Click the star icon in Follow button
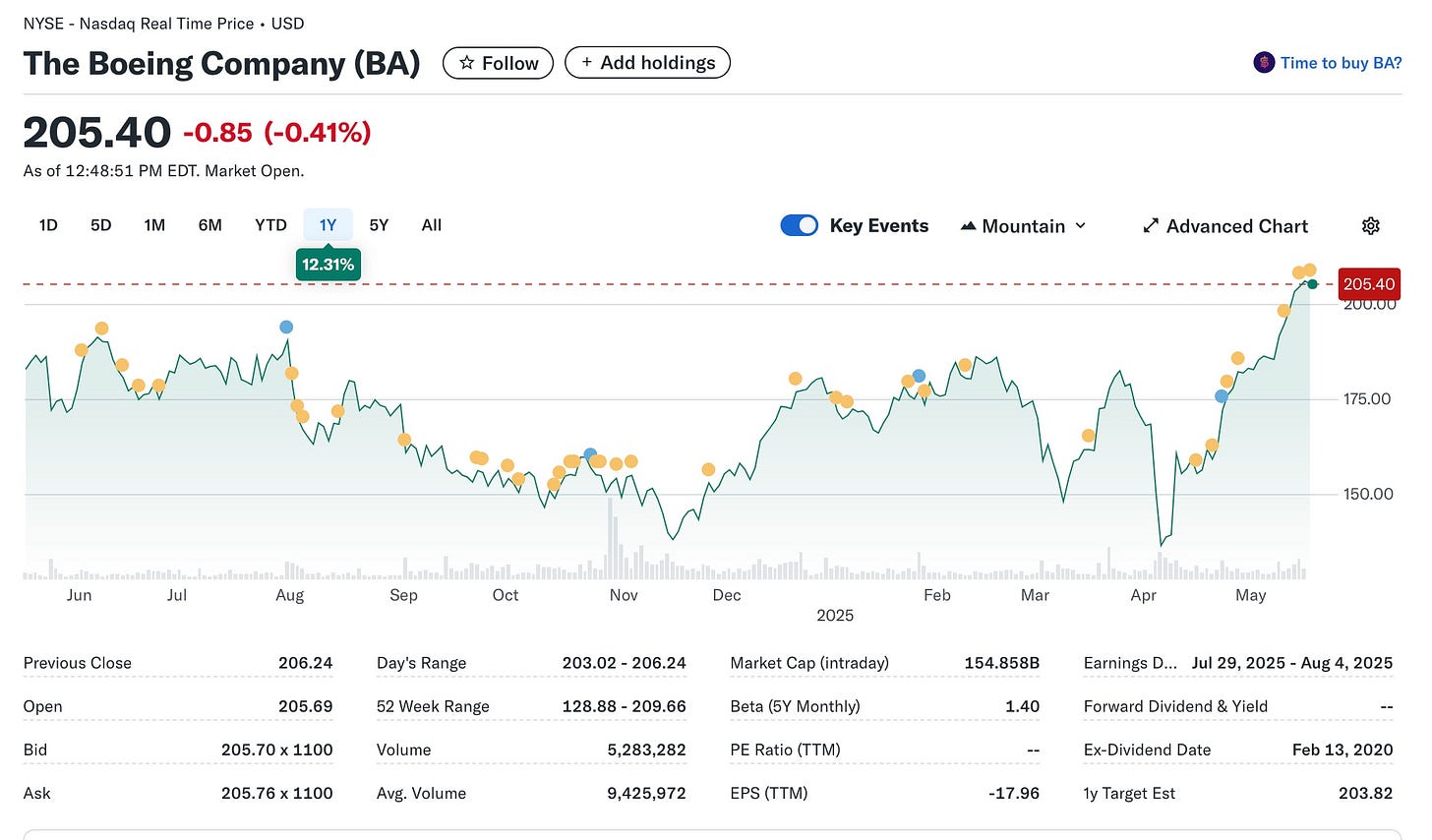Screen dimensions: 1432x840 click(x=467, y=63)
